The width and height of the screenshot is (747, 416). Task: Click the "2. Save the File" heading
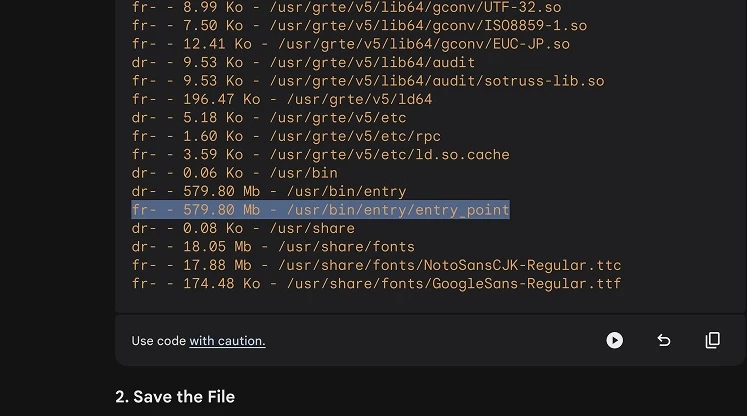click(175, 397)
